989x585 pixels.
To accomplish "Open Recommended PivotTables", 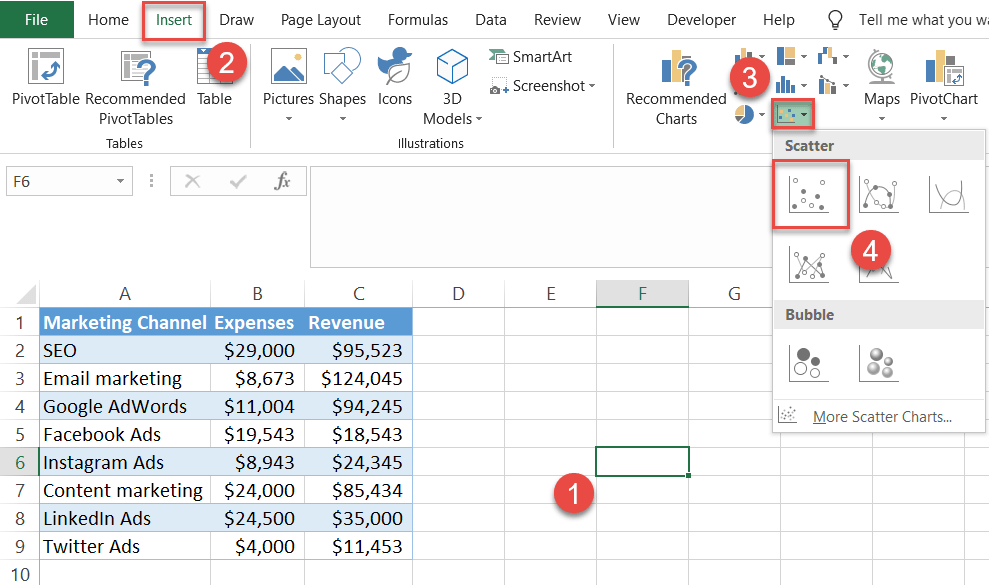I will [136, 85].
